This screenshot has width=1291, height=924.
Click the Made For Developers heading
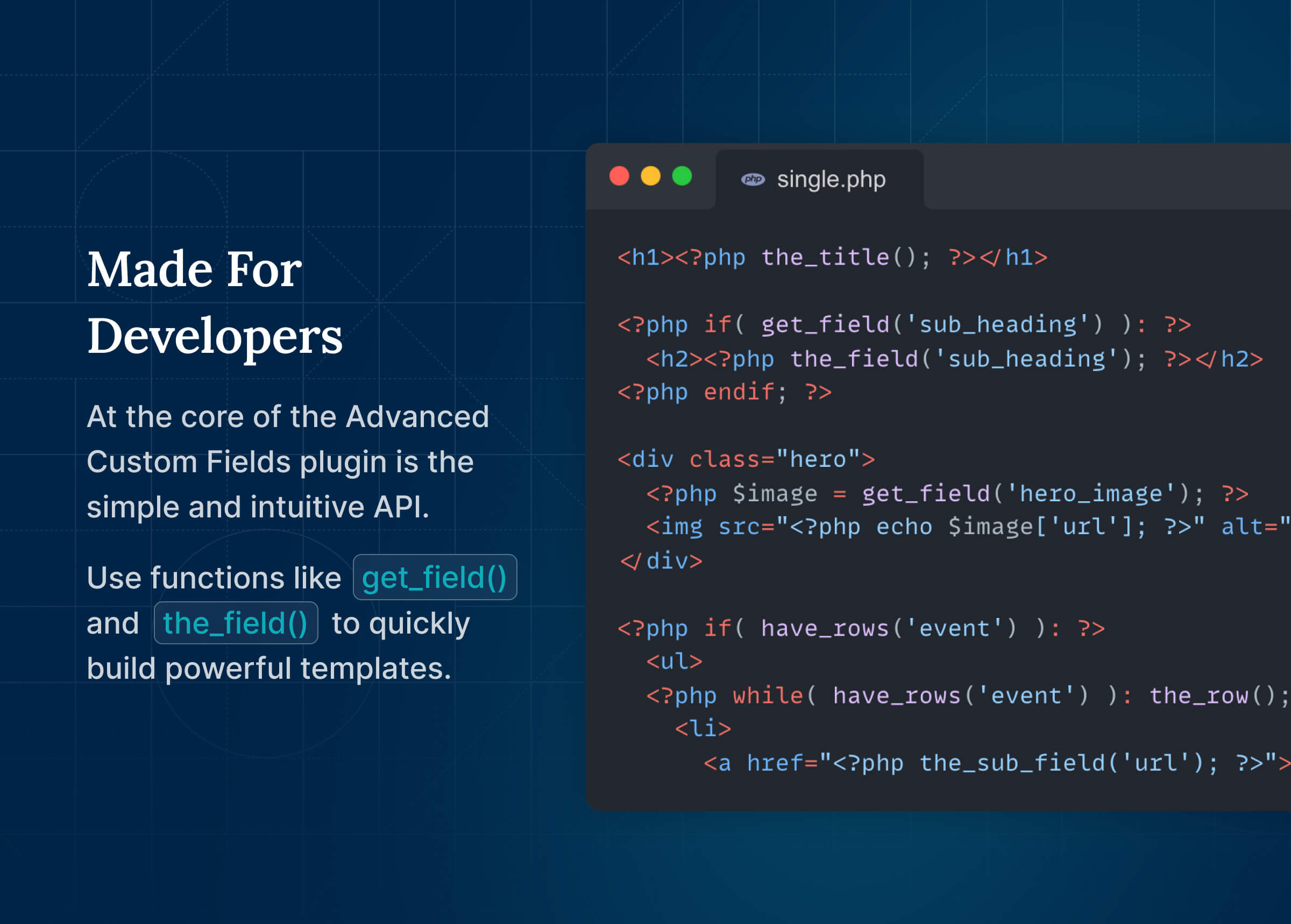215,303
